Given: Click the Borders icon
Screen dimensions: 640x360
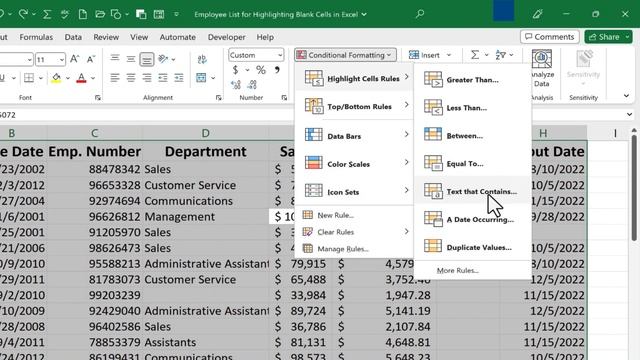Looking at the screenshot, I should tap(29, 78).
